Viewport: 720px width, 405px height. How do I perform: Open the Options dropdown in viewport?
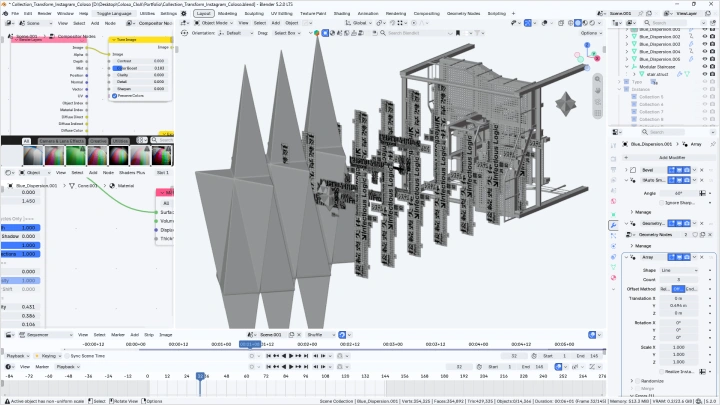coord(591,33)
